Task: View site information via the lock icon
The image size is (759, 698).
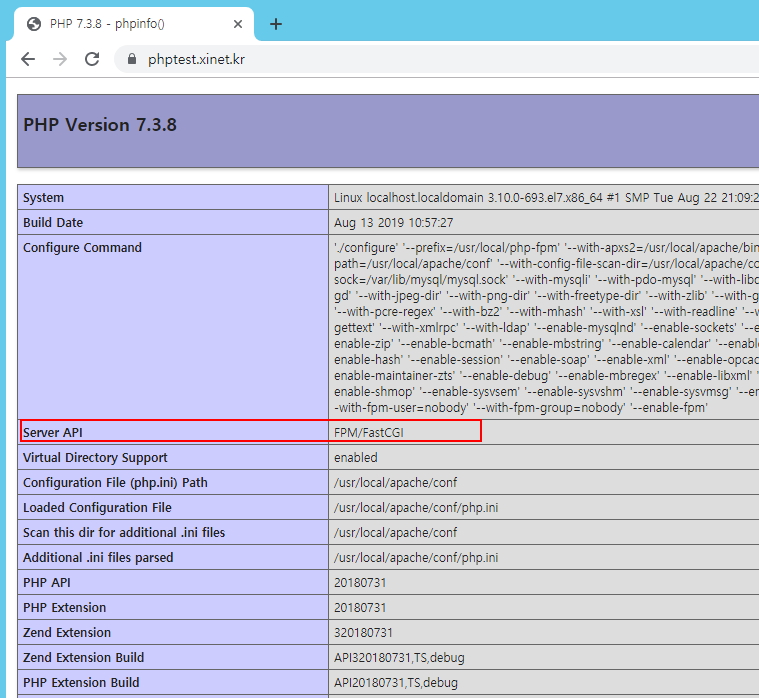Action: click(x=130, y=59)
